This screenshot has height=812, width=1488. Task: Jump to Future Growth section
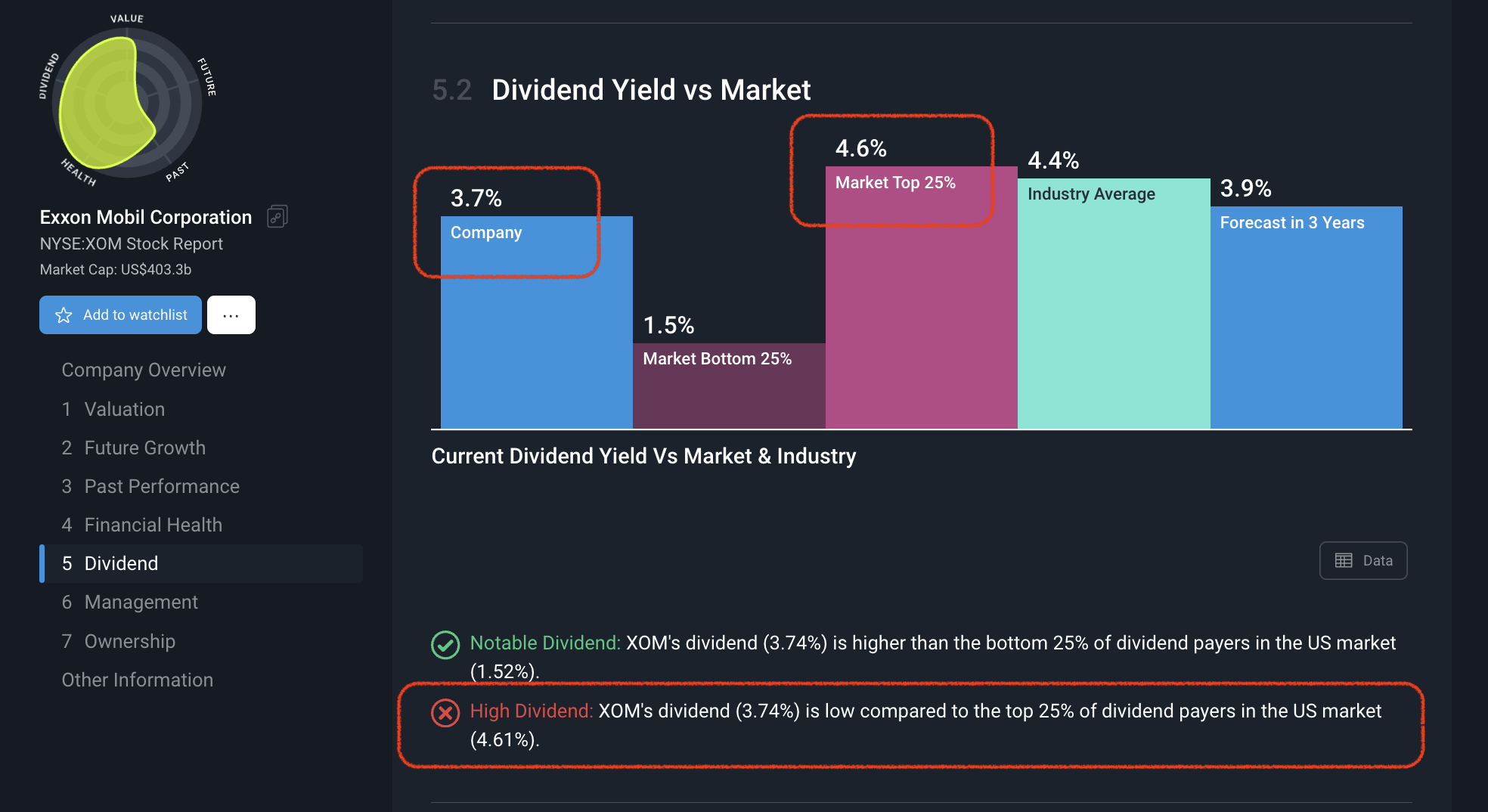tap(134, 448)
